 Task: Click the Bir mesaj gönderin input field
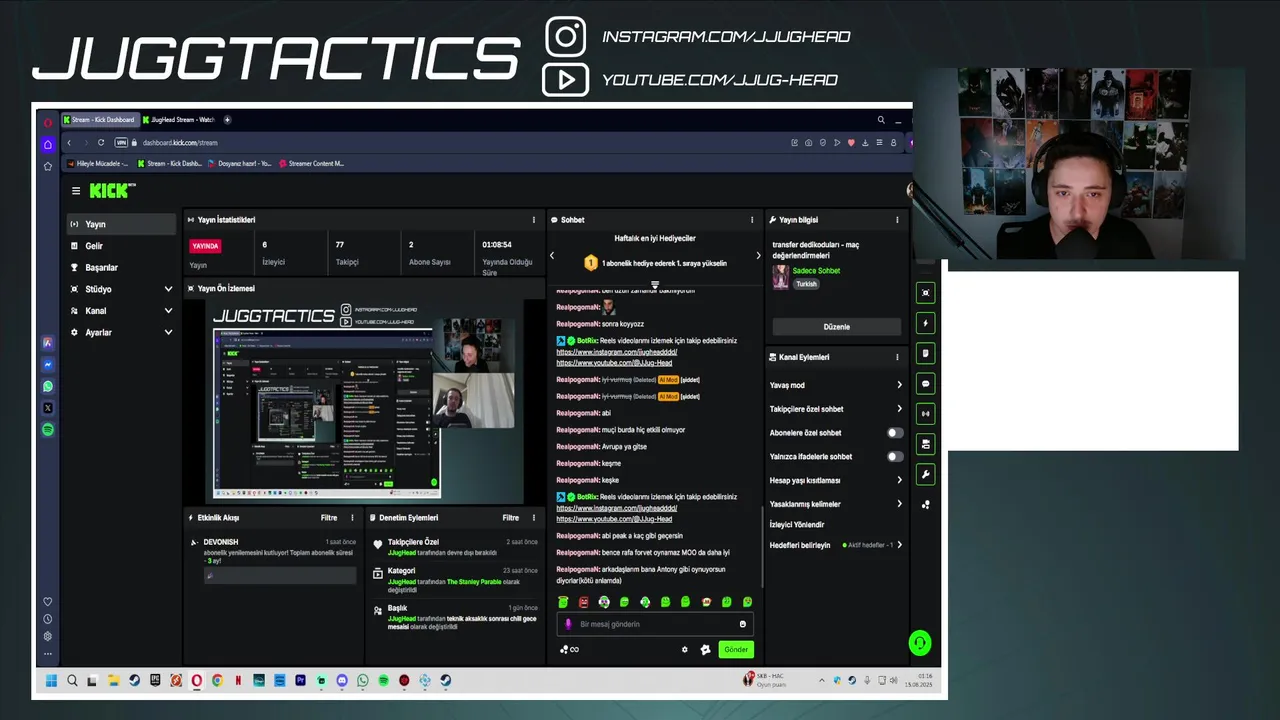(x=654, y=624)
